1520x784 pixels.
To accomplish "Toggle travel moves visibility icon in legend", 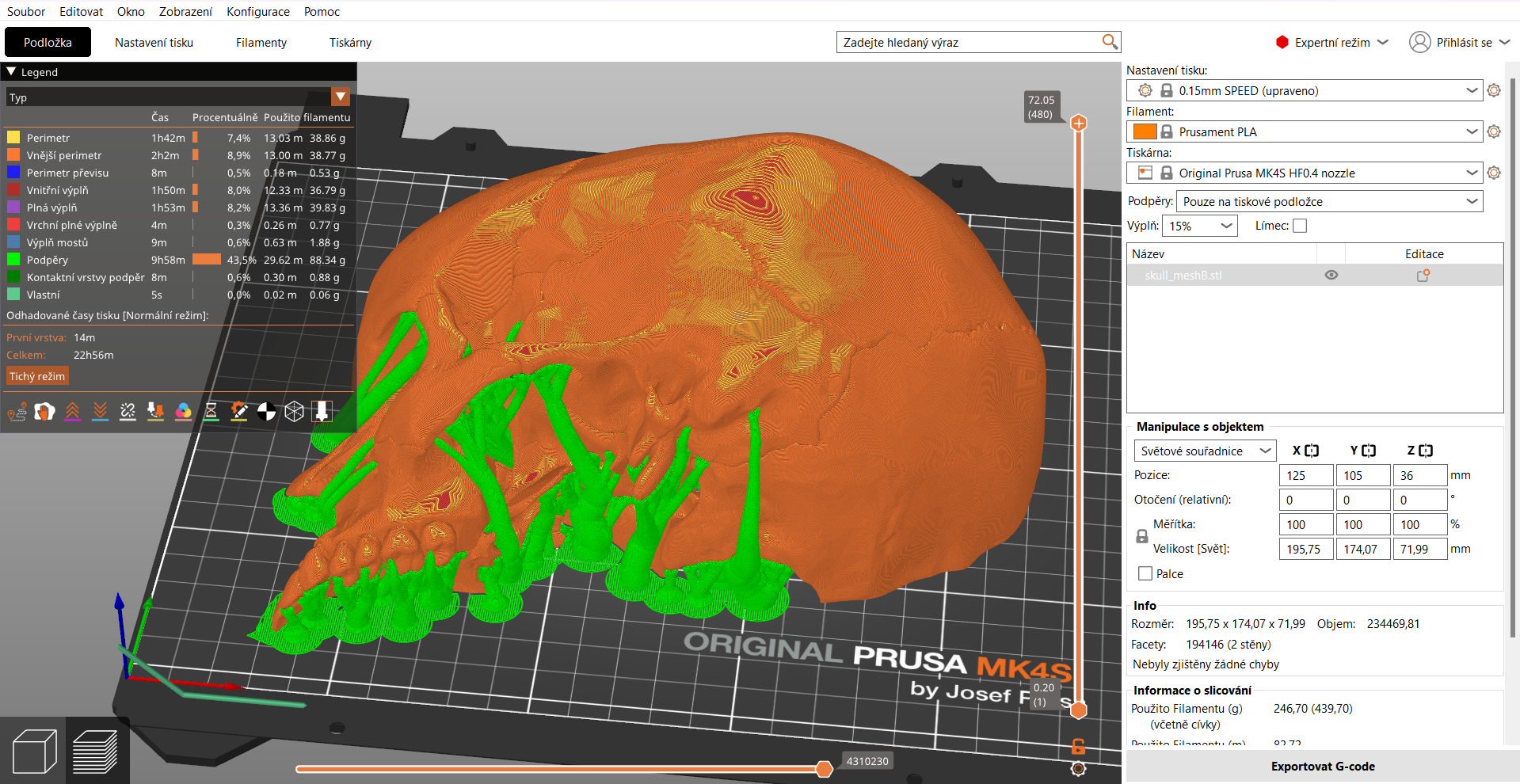I will click(x=17, y=412).
